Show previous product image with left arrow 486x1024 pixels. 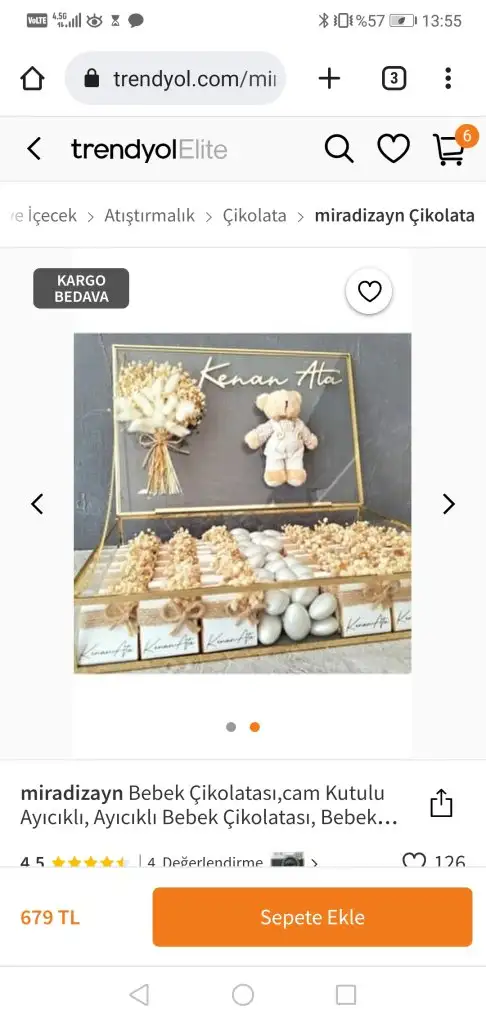[x=37, y=504]
